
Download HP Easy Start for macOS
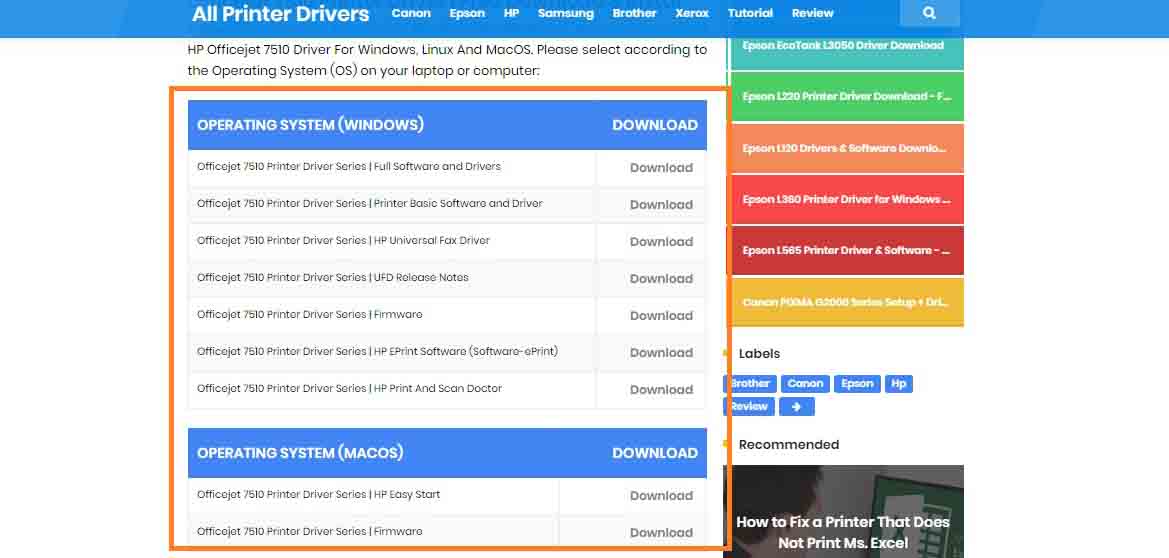point(661,495)
